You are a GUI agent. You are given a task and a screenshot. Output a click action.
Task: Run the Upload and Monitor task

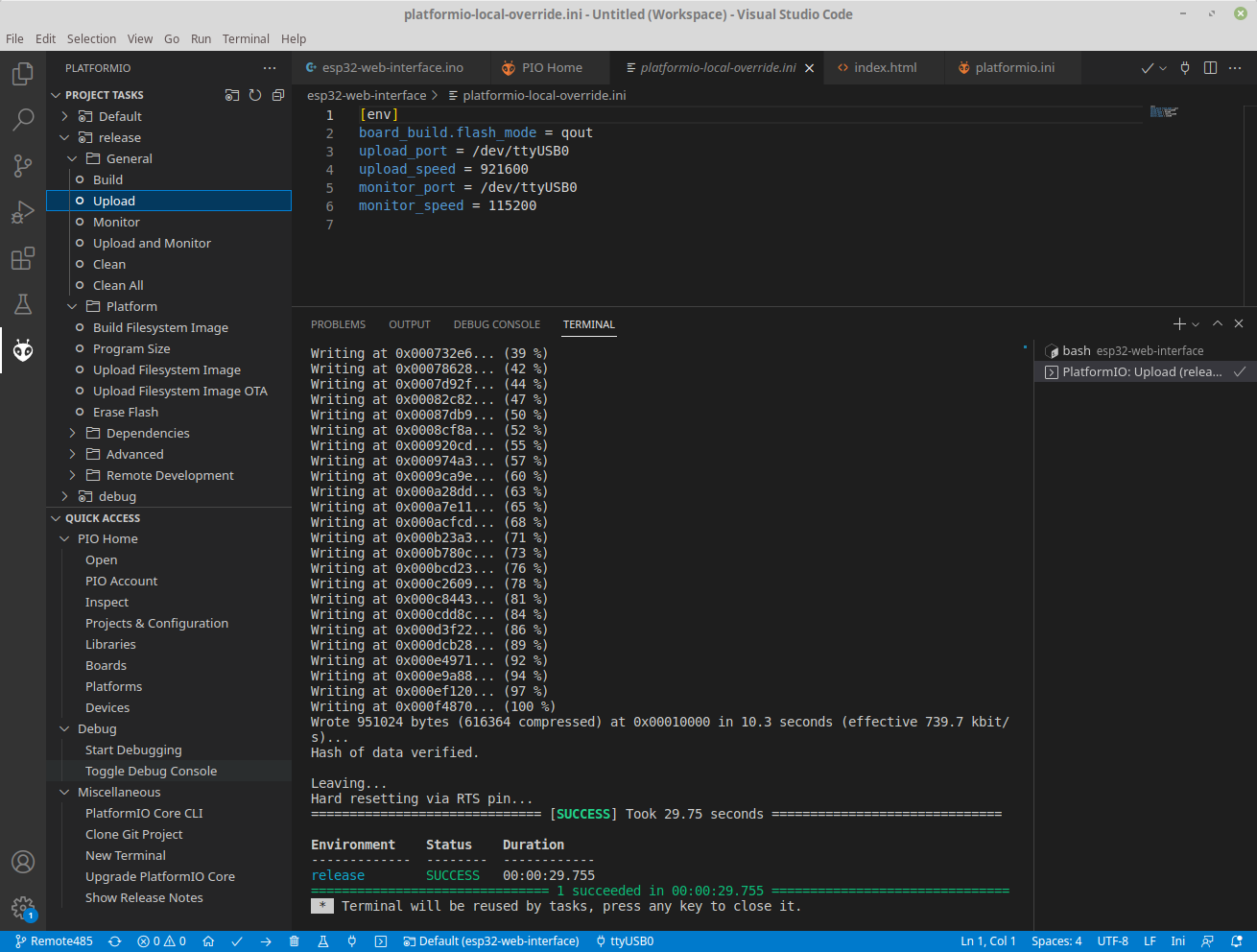[152, 243]
